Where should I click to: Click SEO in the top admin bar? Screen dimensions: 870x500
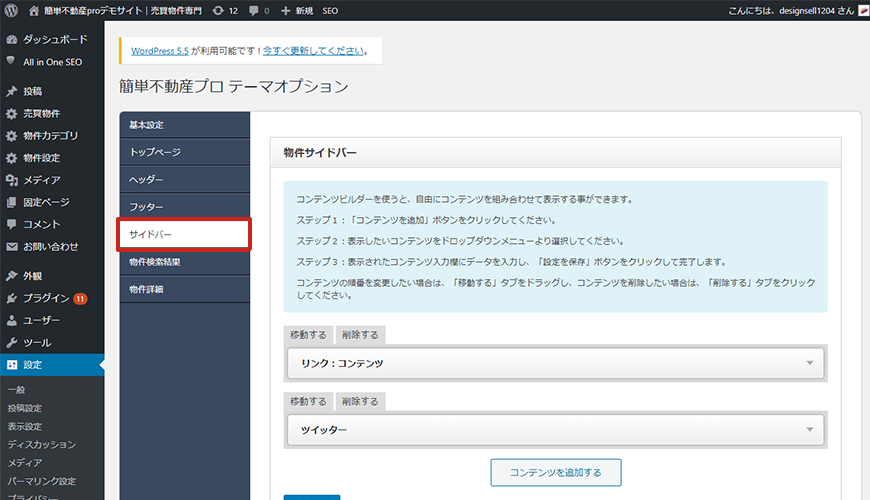point(330,10)
